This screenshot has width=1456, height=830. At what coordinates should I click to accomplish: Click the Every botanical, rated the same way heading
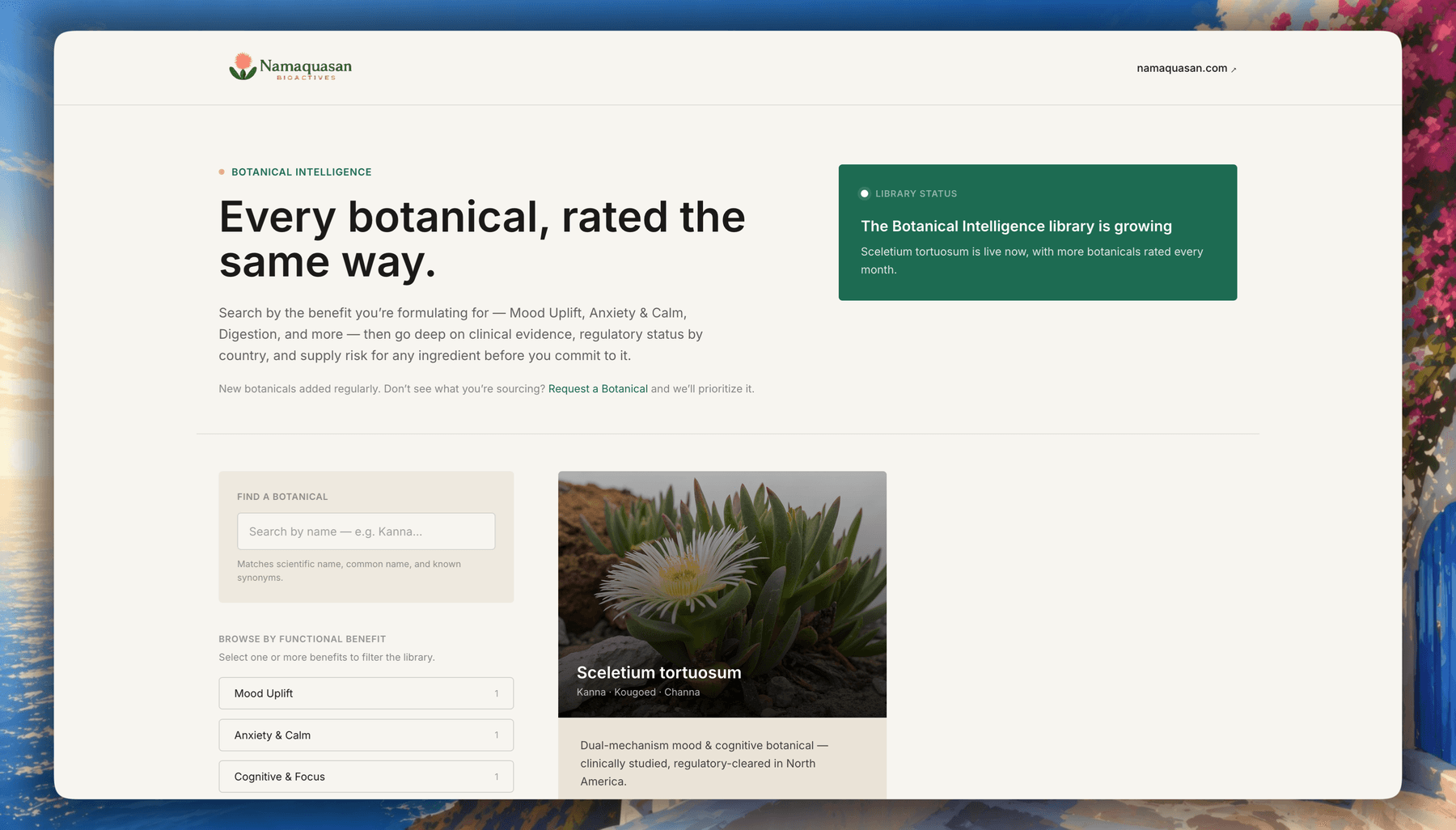482,239
